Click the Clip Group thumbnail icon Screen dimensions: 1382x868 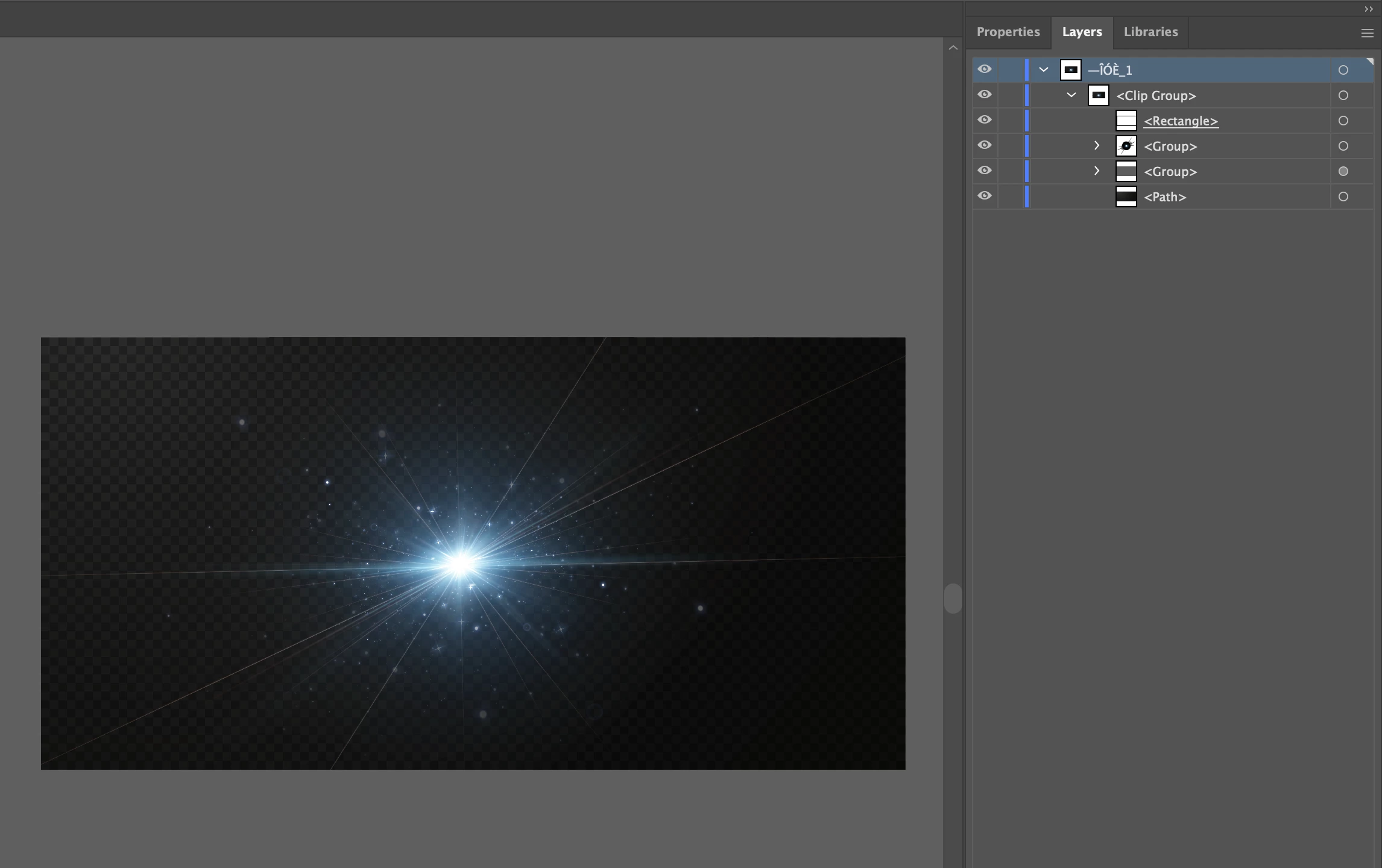[x=1098, y=95]
